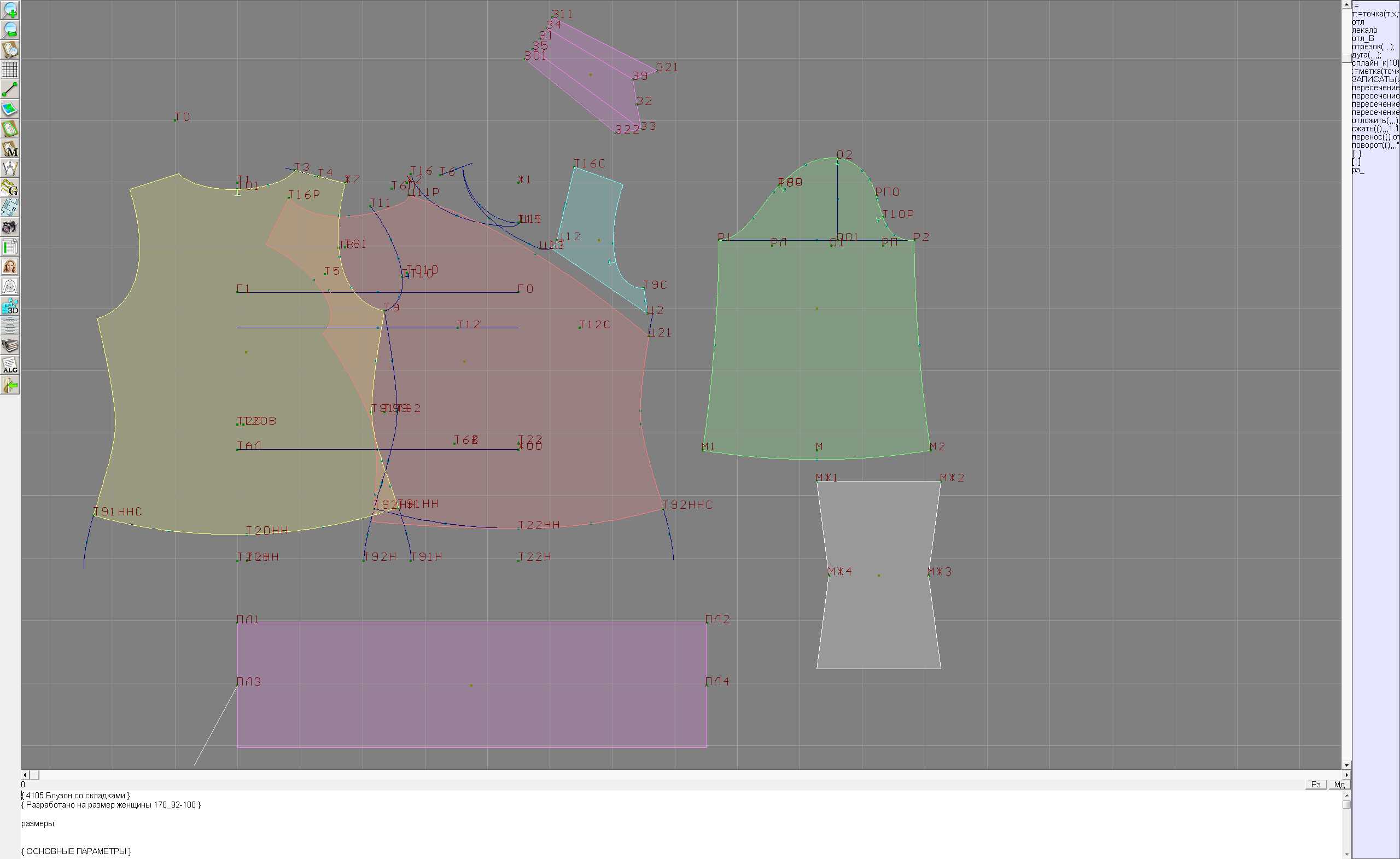Insert 'лекало' command from snippet list
The image size is (1400, 859).
[1364, 30]
